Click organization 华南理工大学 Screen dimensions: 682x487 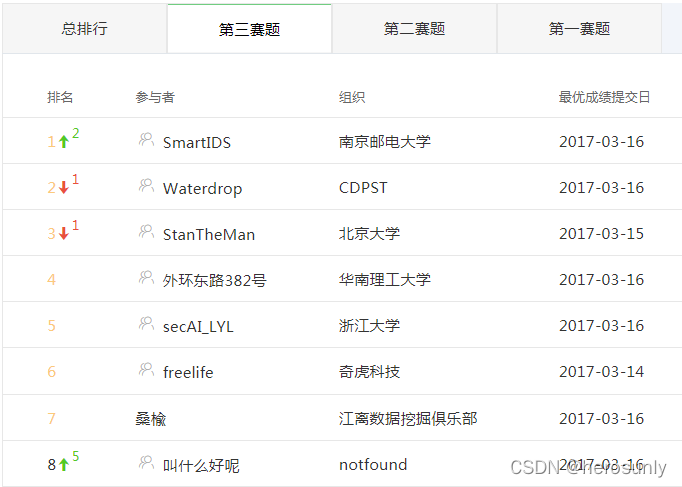coord(384,280)
